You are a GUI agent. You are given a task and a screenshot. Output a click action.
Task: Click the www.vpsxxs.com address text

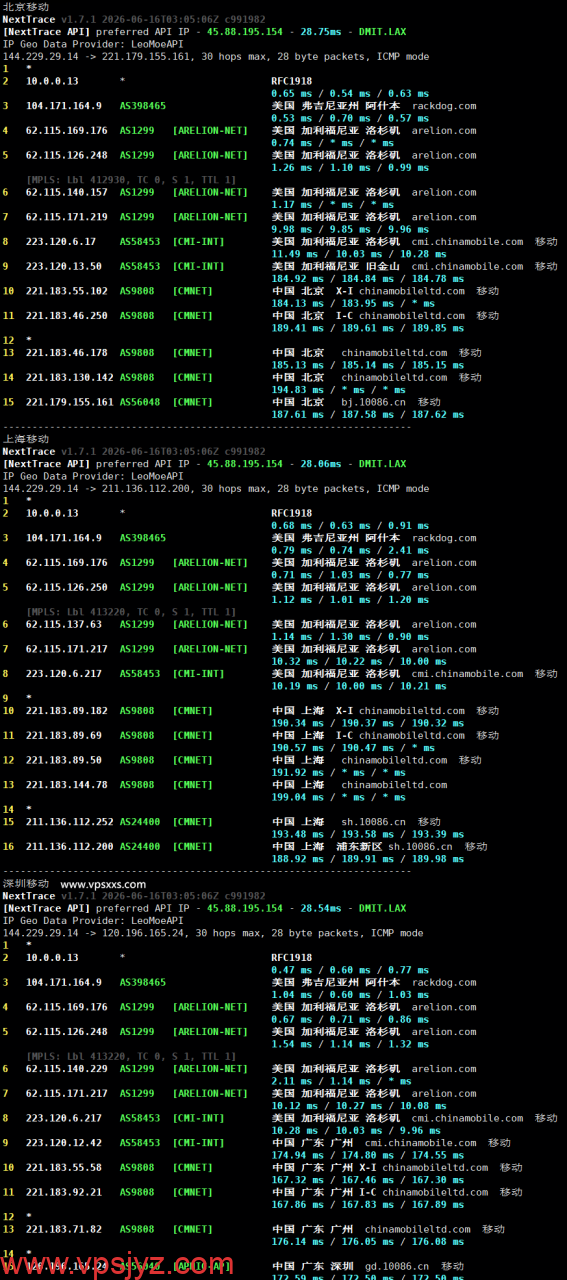[103, 884]
